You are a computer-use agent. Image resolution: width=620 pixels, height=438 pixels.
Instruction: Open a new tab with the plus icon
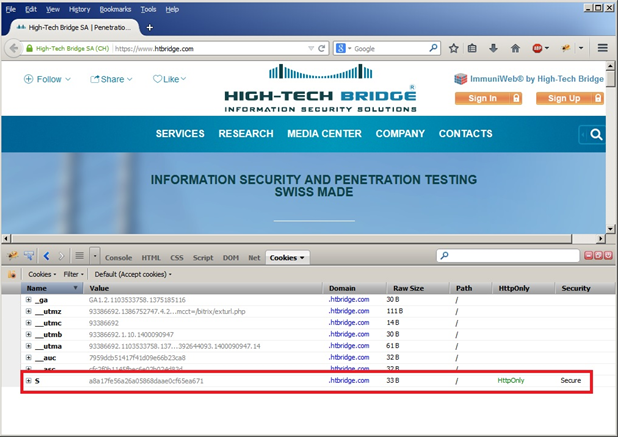click(x=149, y=27)
